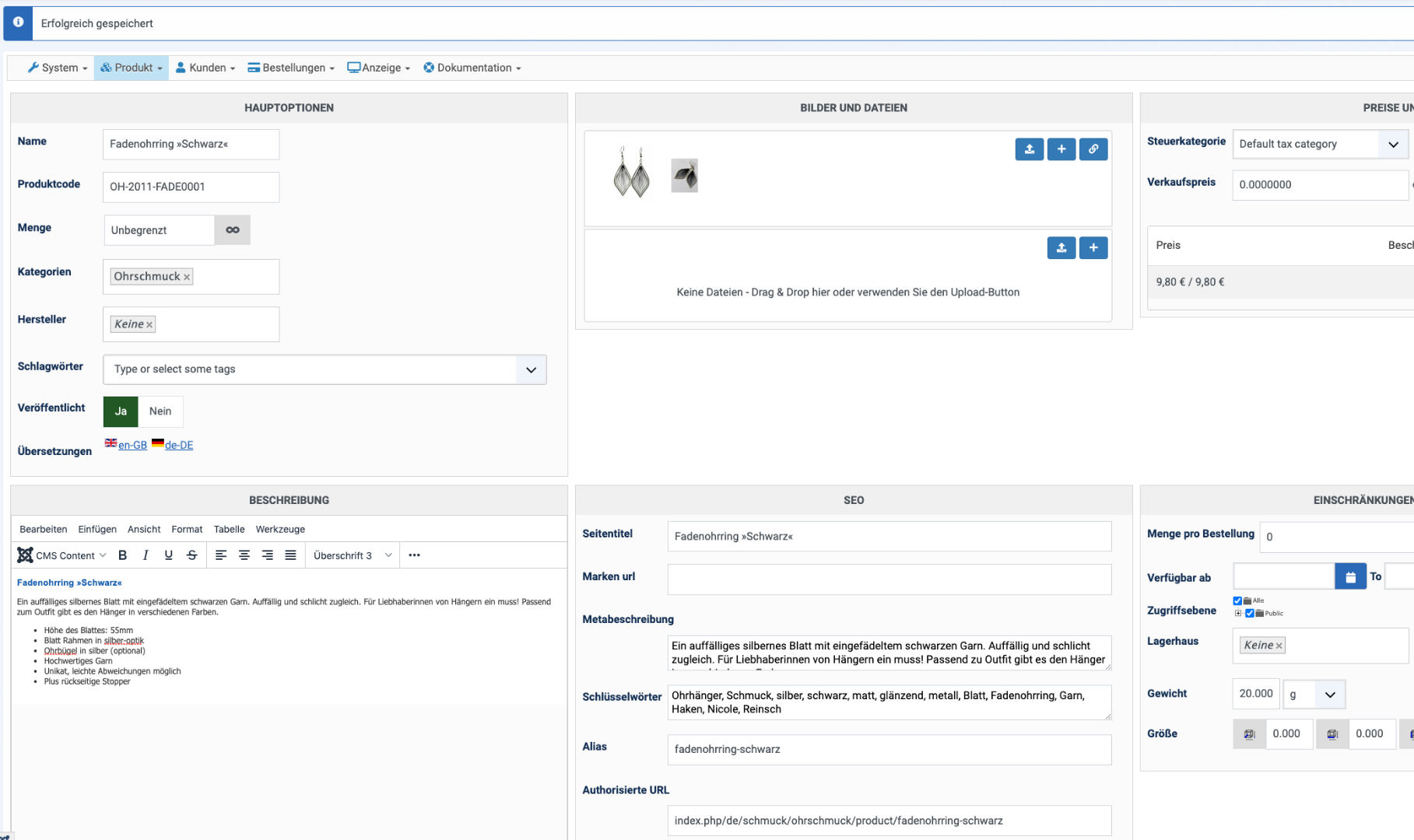Viewport: 1414px width, 840px height.
Task: Open the editor's Format menu
Action: (187, 530)
